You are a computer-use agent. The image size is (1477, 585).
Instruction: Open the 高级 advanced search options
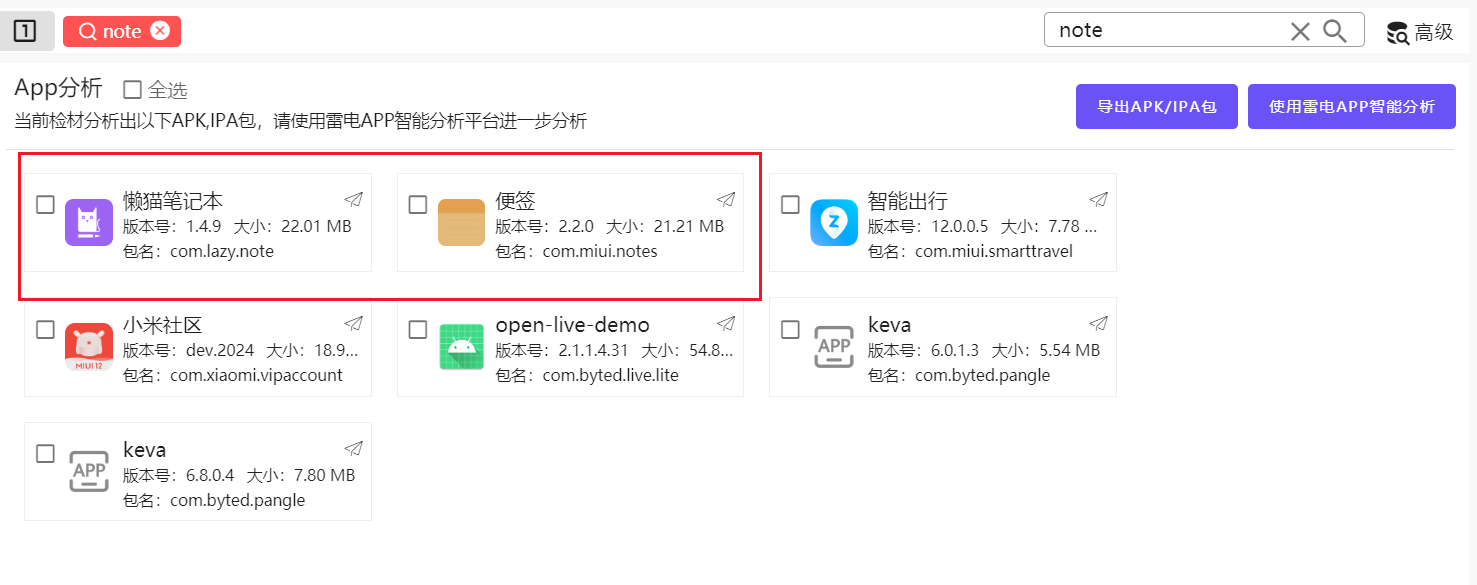1420,32
